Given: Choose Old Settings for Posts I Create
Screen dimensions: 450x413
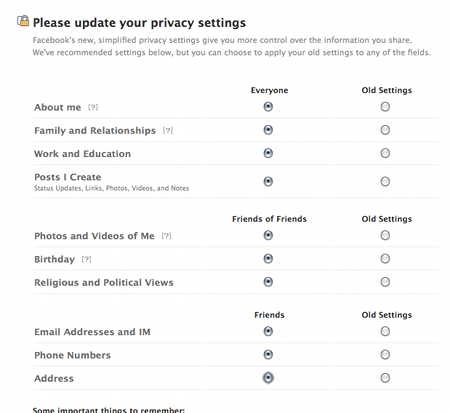Looking at the screenshot, I should tap(385, 182).
